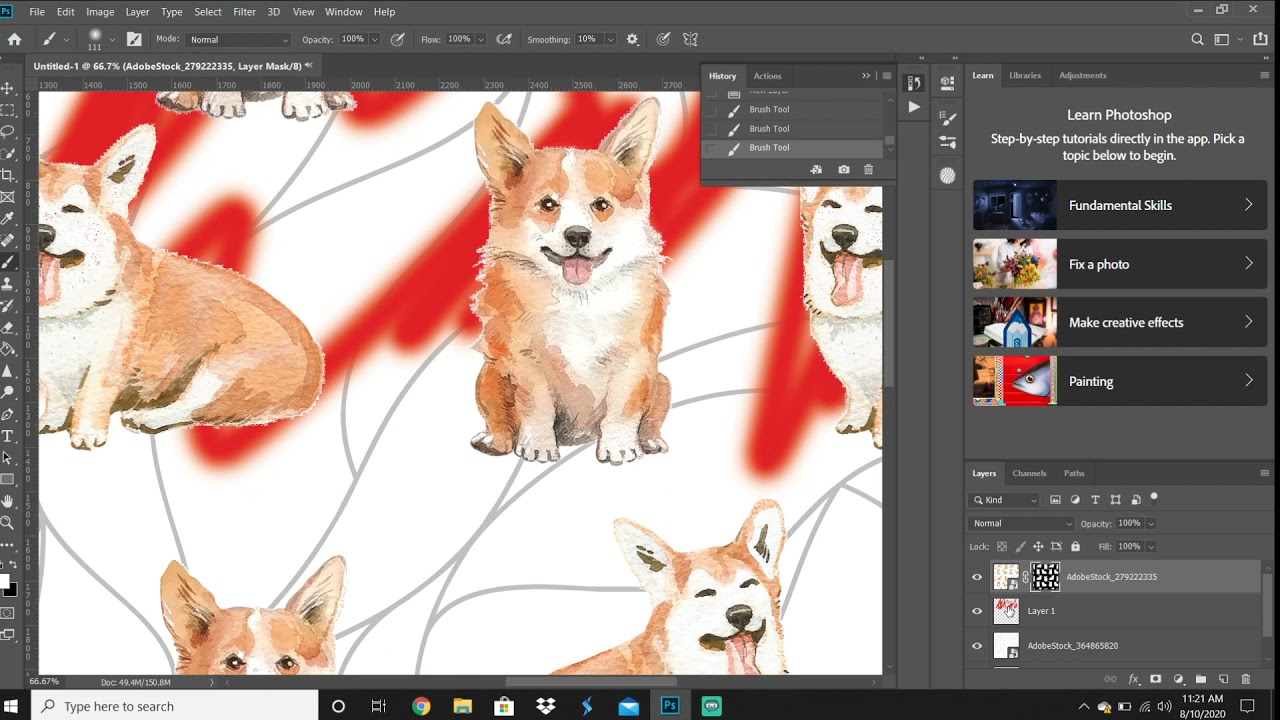Select the Eraser tool

pyautogui.click(x=8, y=327)
